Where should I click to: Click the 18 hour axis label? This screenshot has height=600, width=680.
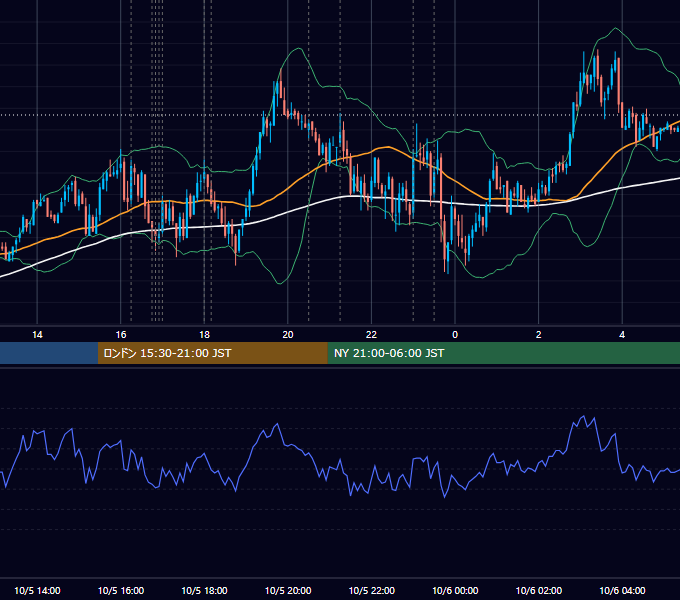point(204,335)
